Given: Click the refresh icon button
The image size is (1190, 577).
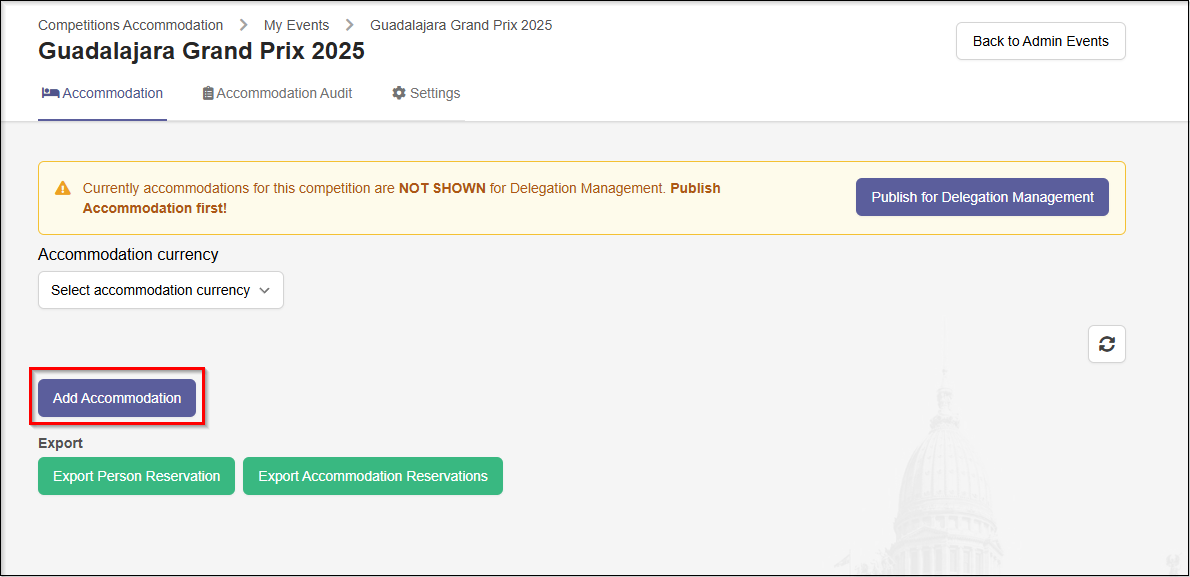Looking at the screenshot, I should click(1106, 344).
